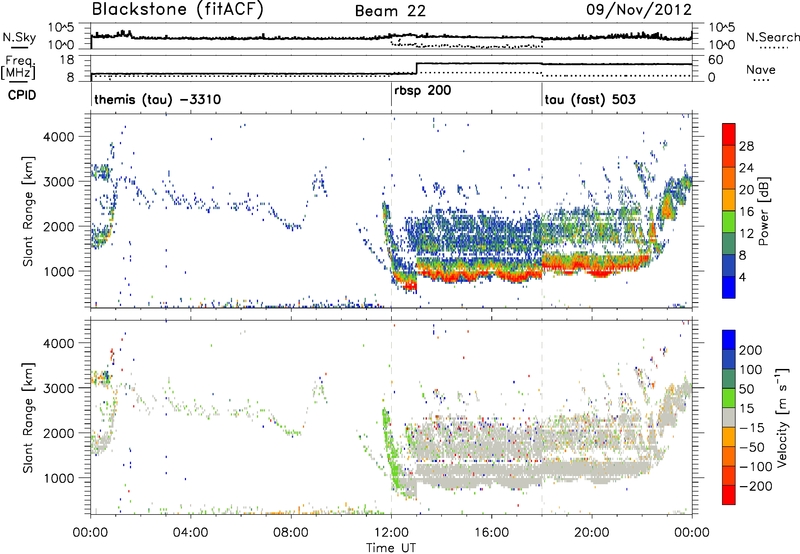Click 'Slant Range [km]' label of velocity panel
Viewport: 800px width, 554px height.
pos(28,417)
